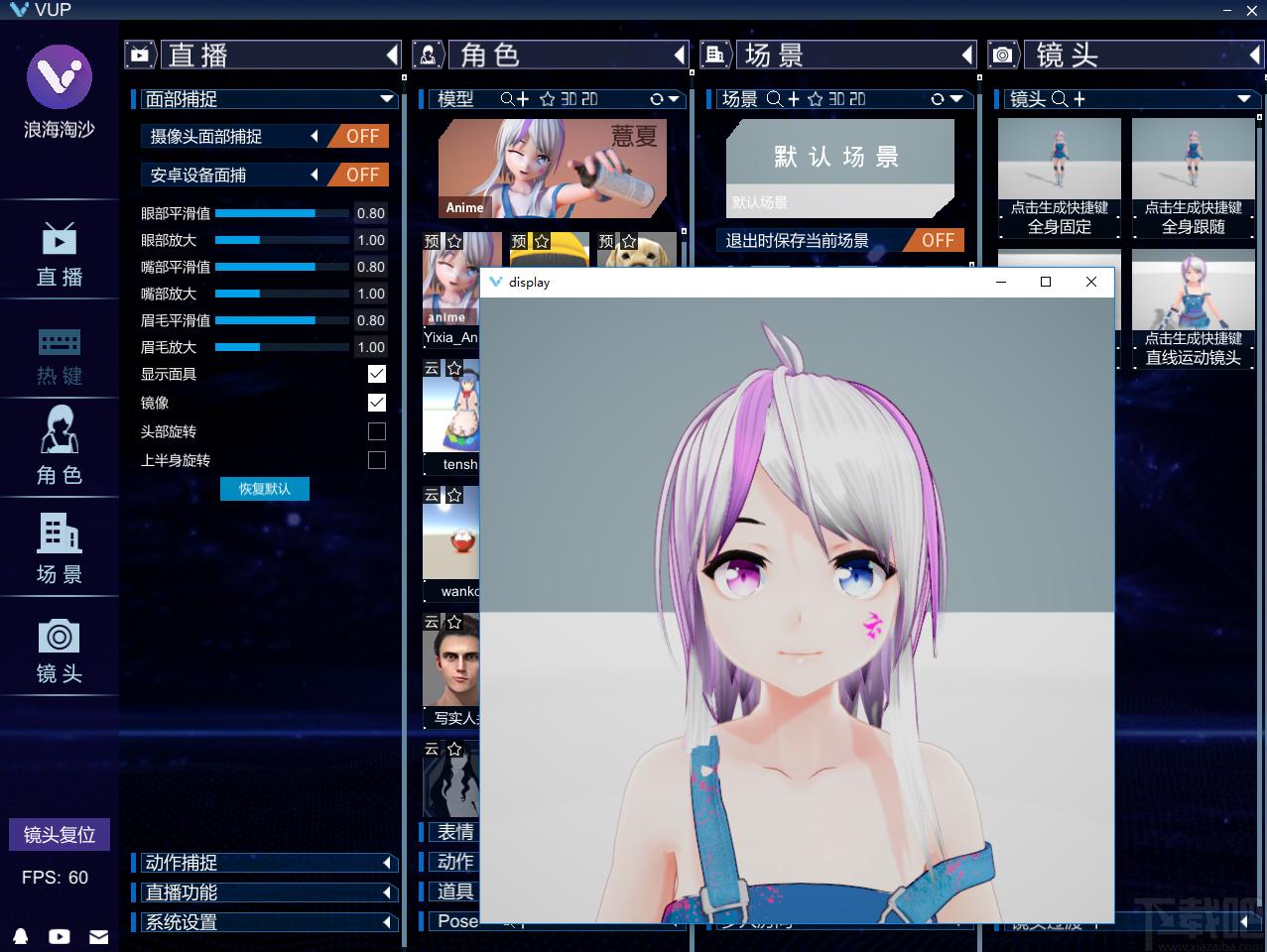The image size is (1267, 952).
Task: Click plus icon to add a scene
Action: click(793, 99)
